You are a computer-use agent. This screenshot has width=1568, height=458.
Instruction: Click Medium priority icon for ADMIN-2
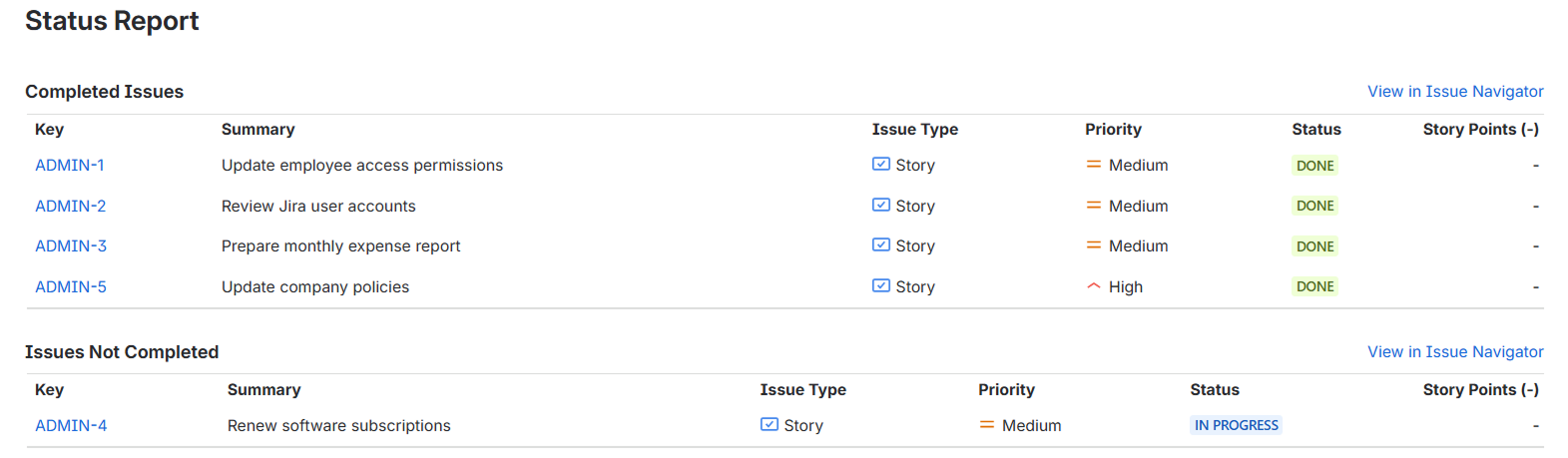[1094, 206]
